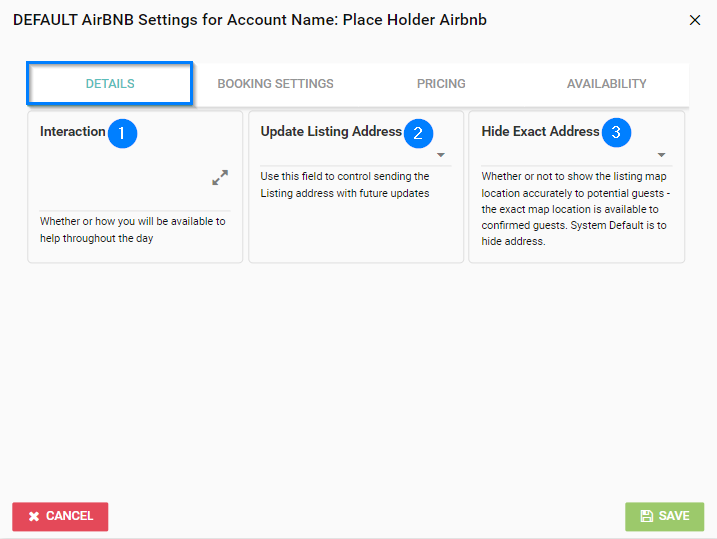Select the Hide Exact Address heading

[x=540, y=132]
